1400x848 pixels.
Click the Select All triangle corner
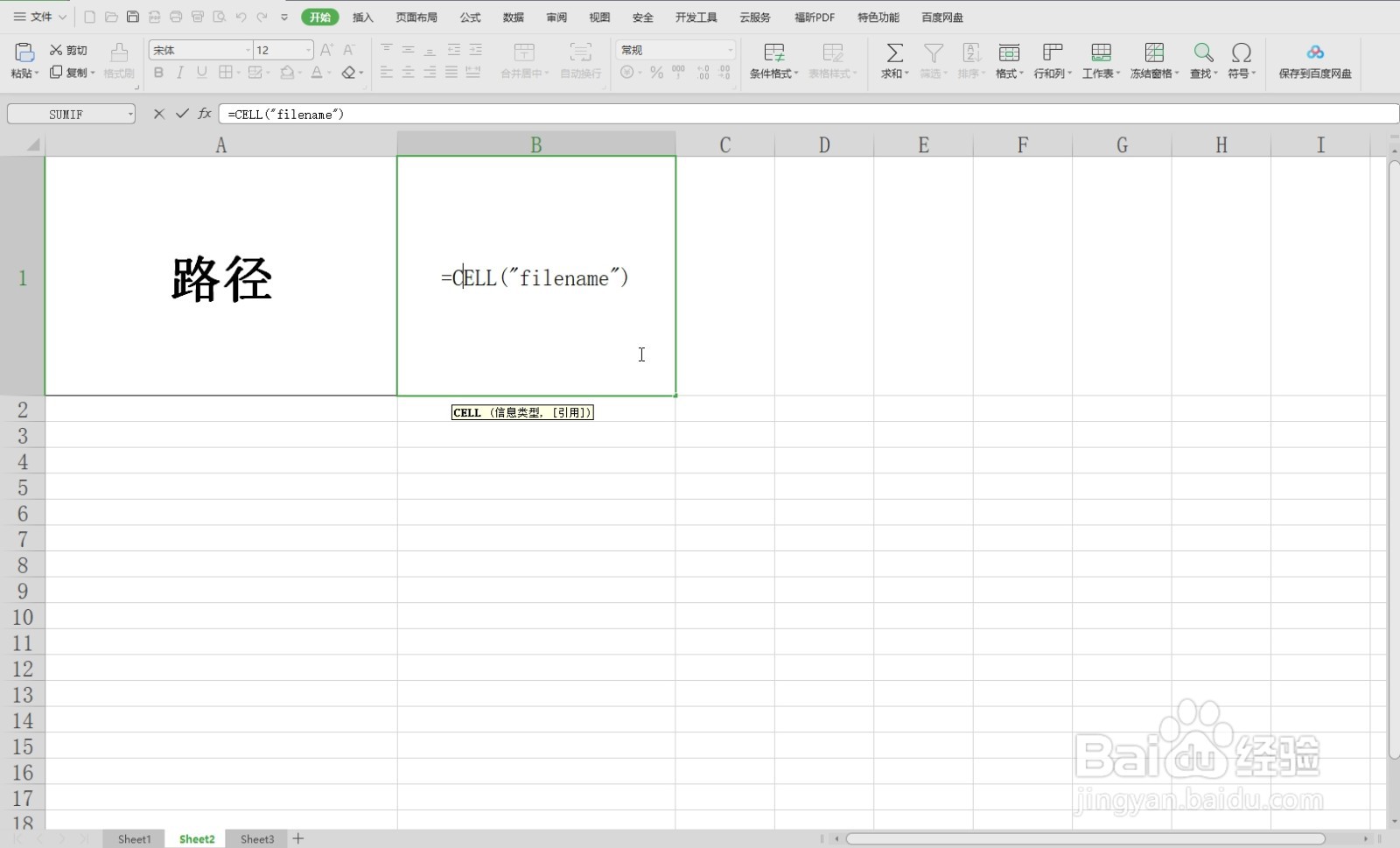[31, 144]
